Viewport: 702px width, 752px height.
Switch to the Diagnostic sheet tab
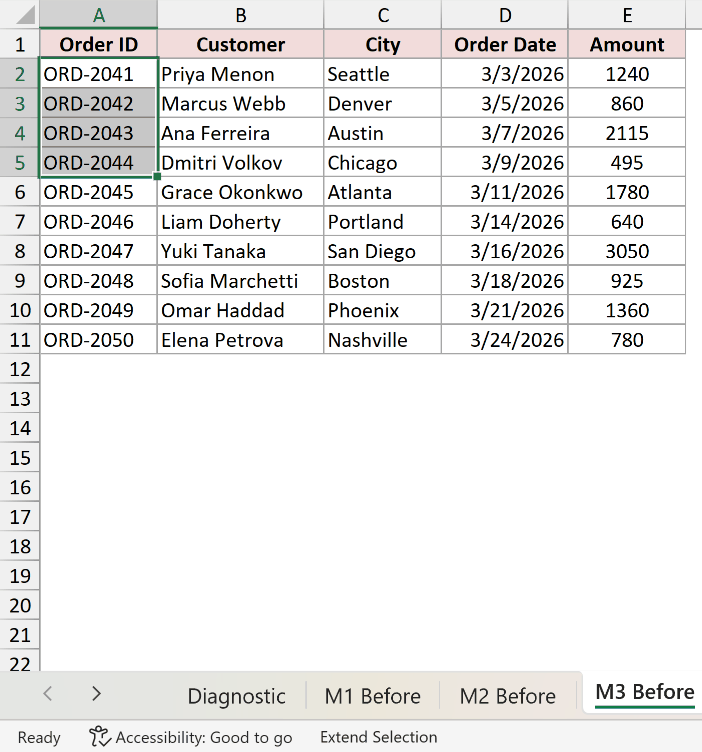[236, 696]
